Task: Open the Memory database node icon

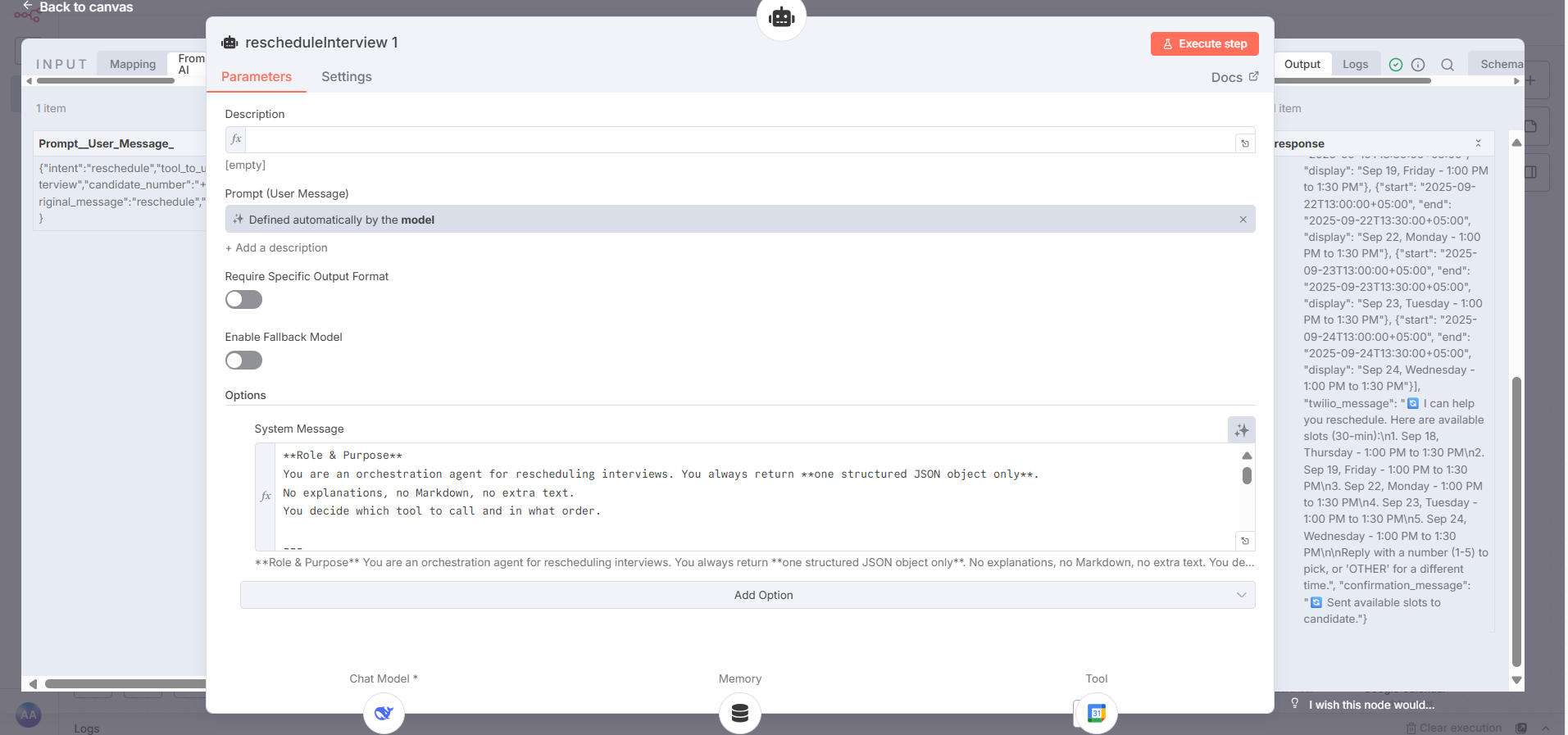Action: tap(740, 713)
